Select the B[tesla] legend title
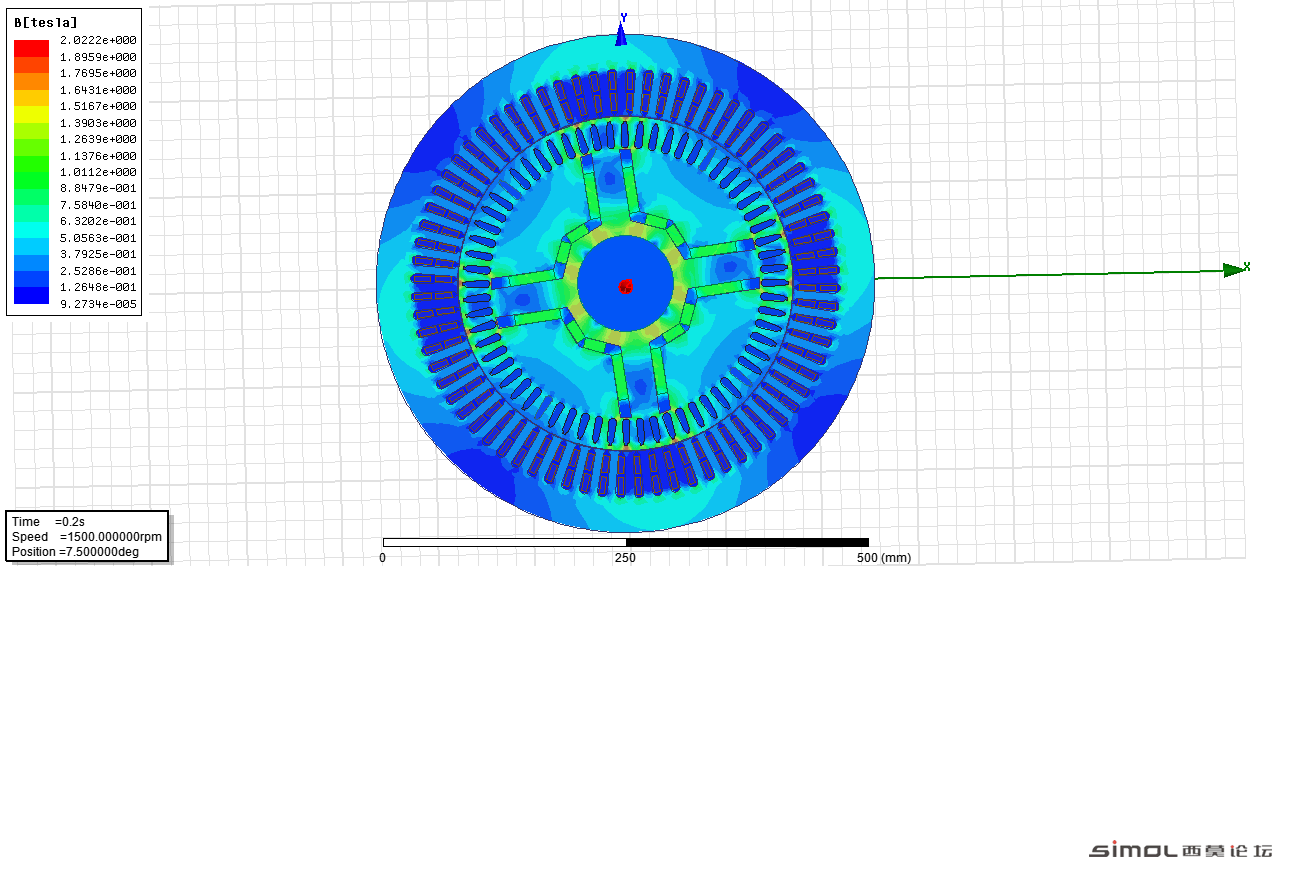 46,22
